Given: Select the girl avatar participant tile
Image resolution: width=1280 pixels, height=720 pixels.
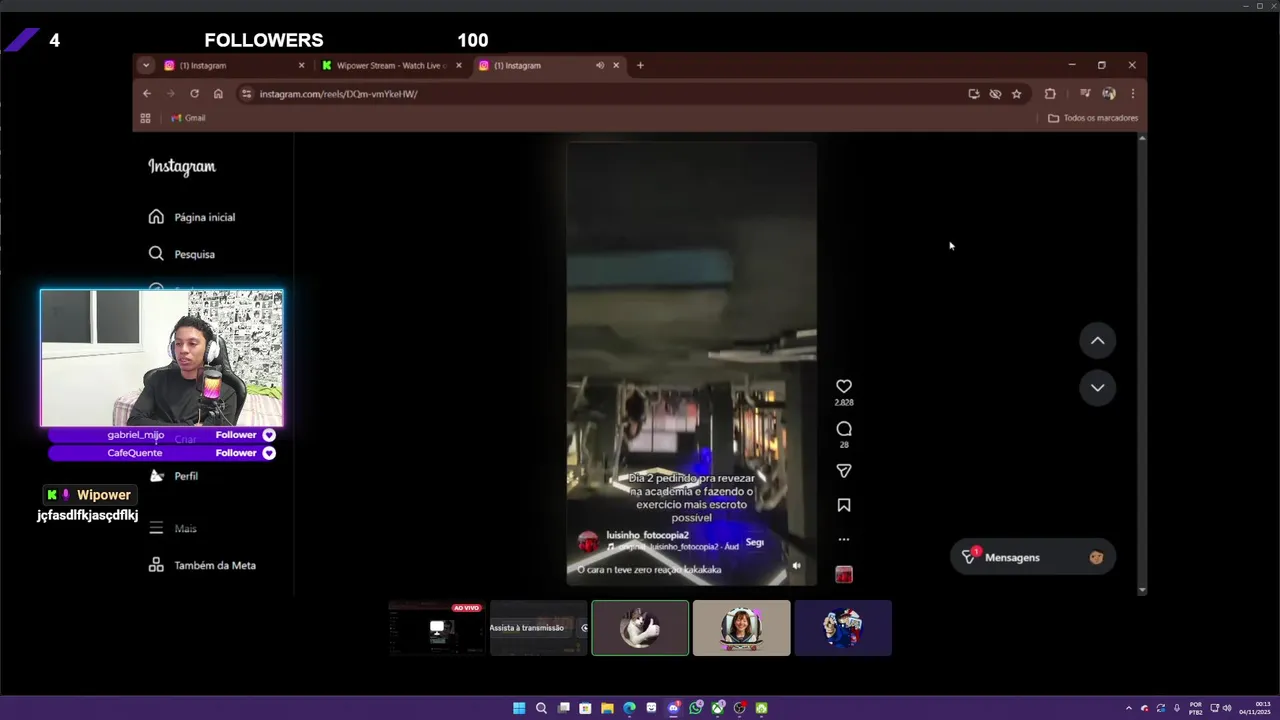Looking at the screenshot, I should click(x=741, y=628).
